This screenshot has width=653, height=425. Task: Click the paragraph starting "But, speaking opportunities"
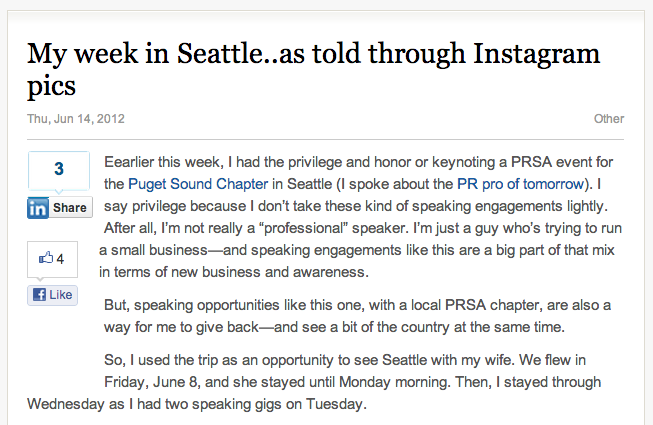[x=357, y=316]
